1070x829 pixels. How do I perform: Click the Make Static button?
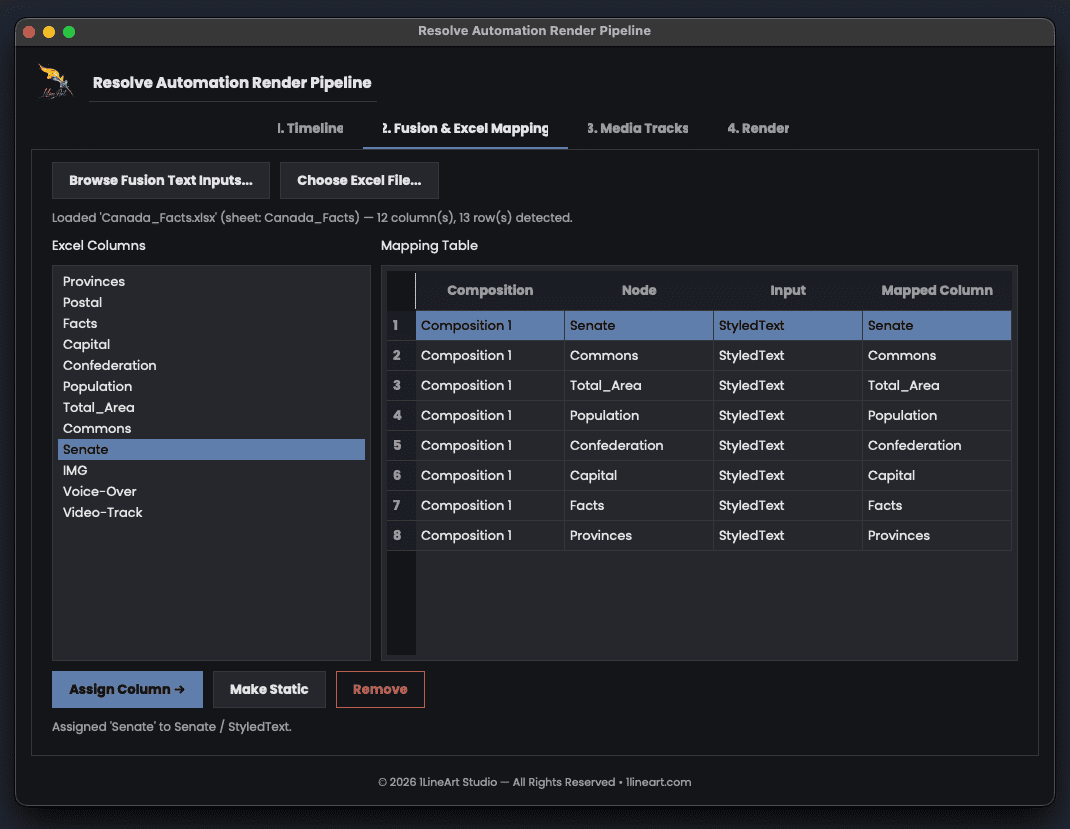269,689
